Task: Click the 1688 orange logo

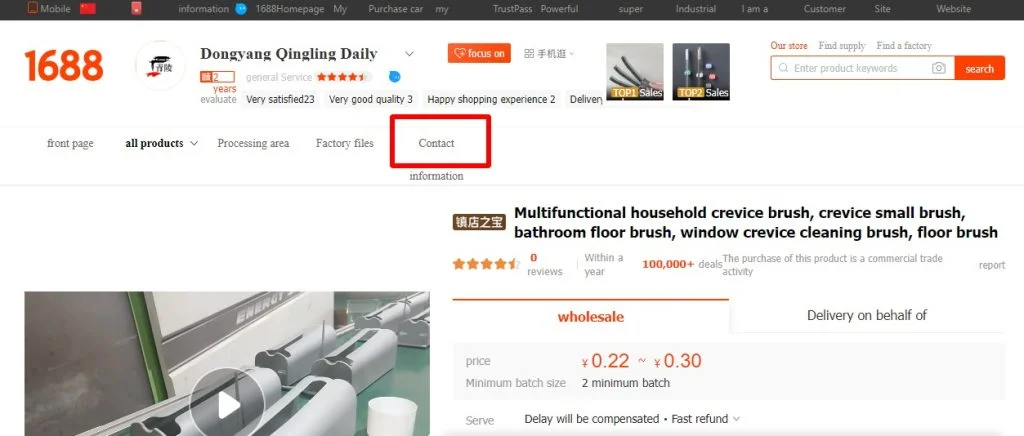Action: point(64,66)
